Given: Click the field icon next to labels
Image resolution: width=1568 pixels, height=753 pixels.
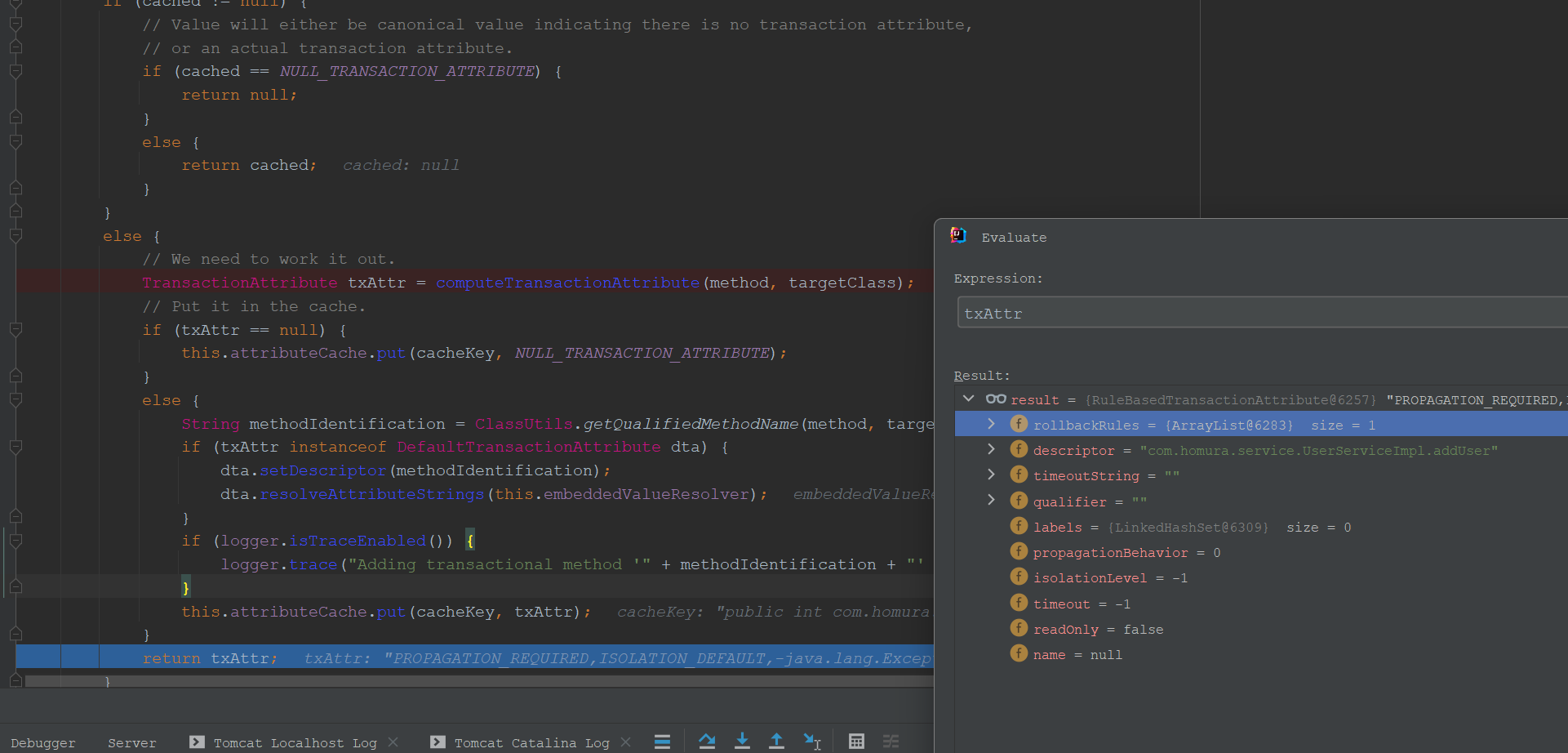Looking at the screenshot, I should (1019, 526).
